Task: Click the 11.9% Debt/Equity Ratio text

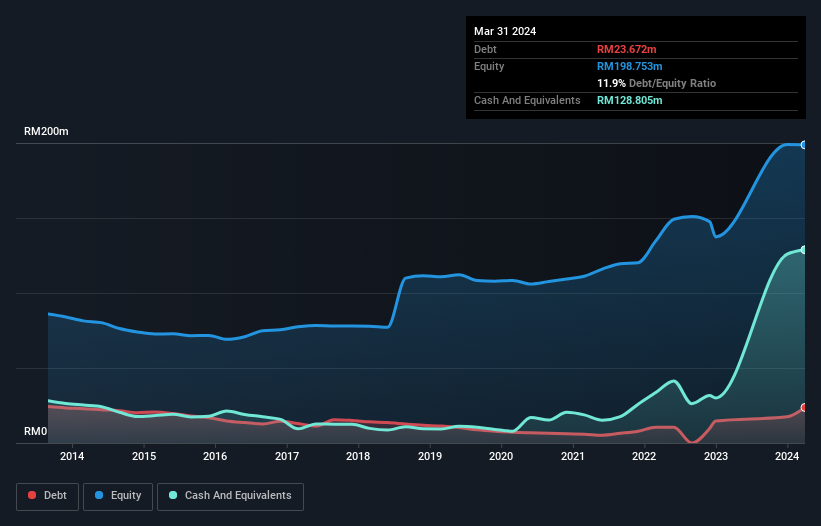Action: (x=656, y=83)
